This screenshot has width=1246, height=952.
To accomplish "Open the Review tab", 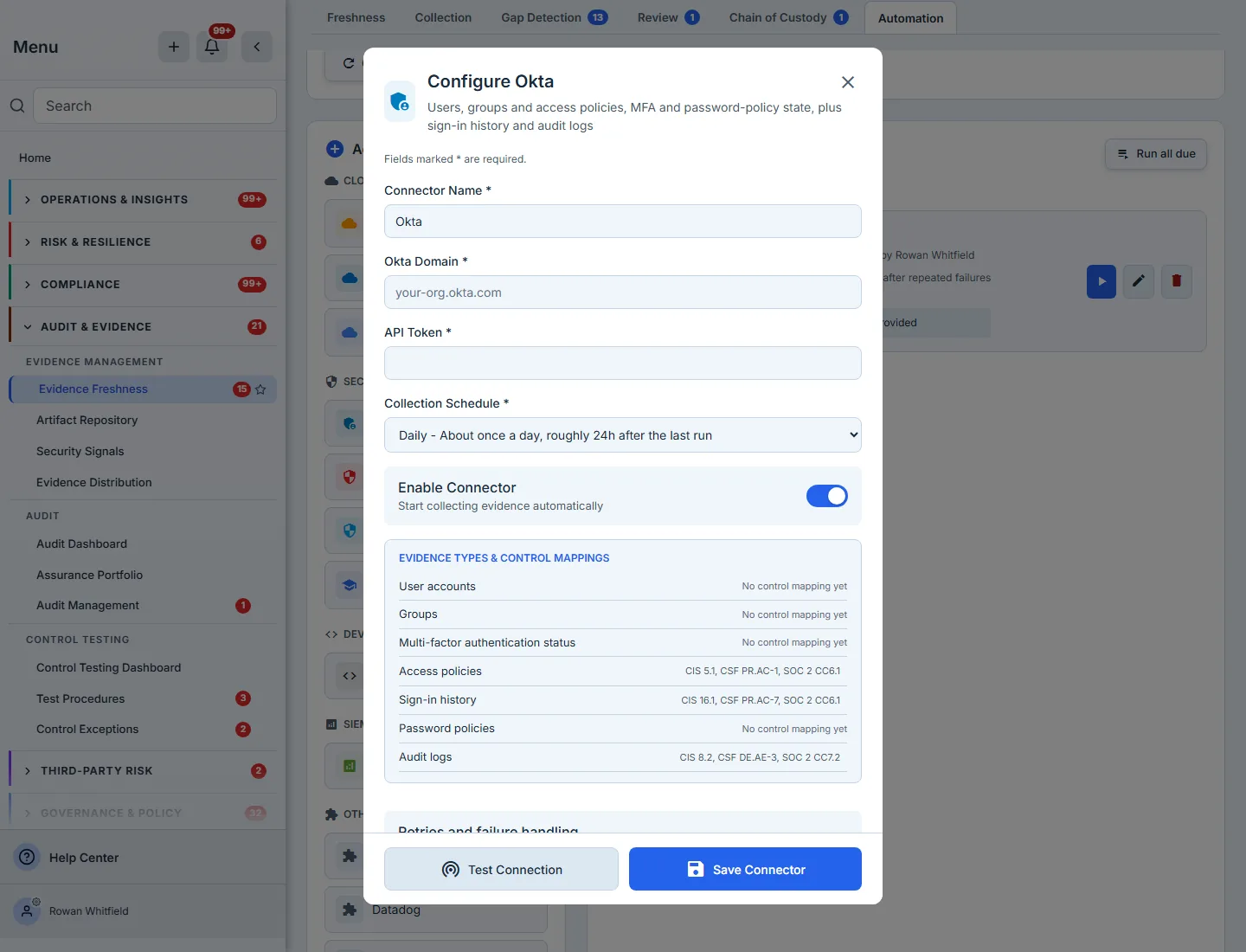I will [668, 17].
